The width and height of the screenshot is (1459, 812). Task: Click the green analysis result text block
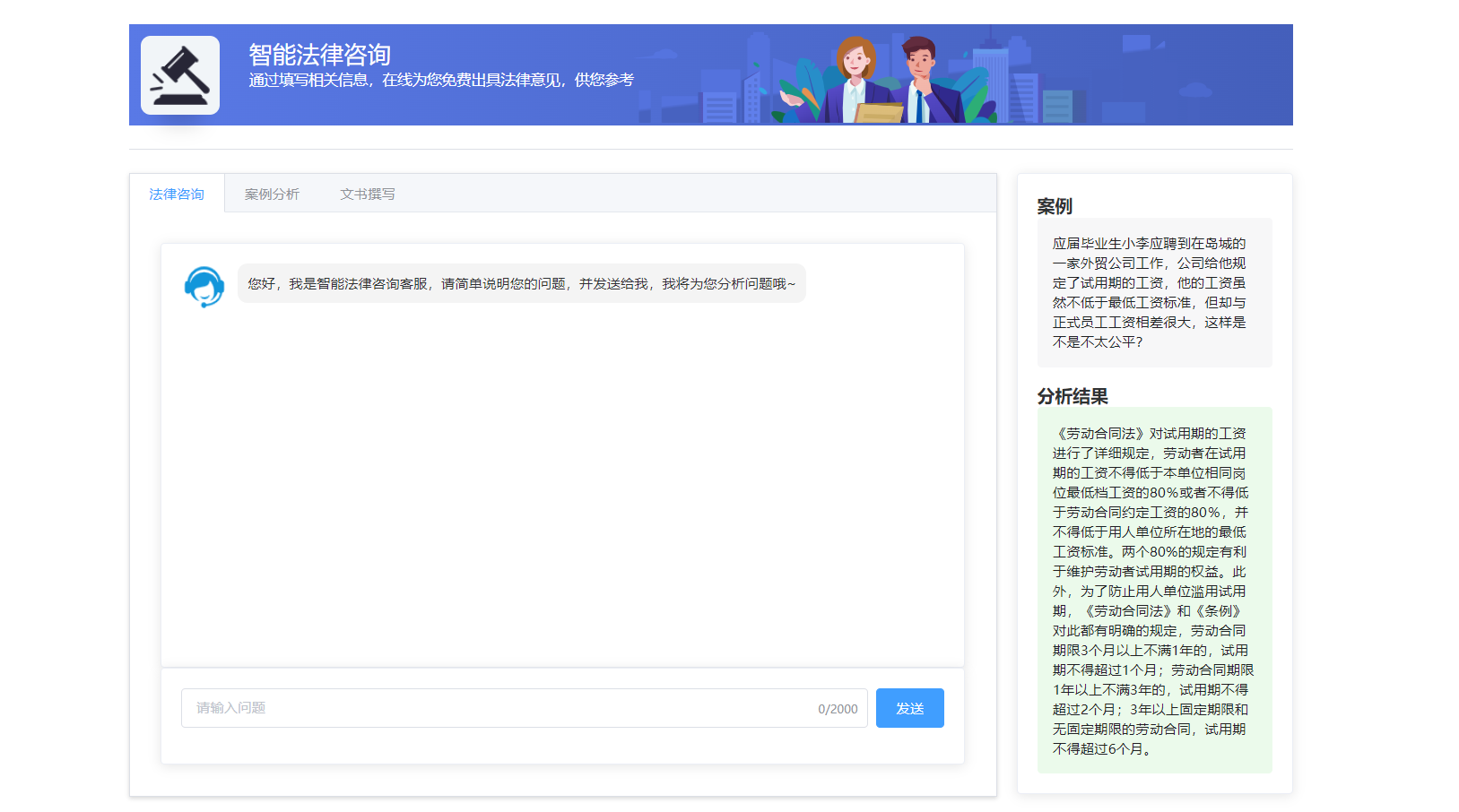coord(1155,591)
